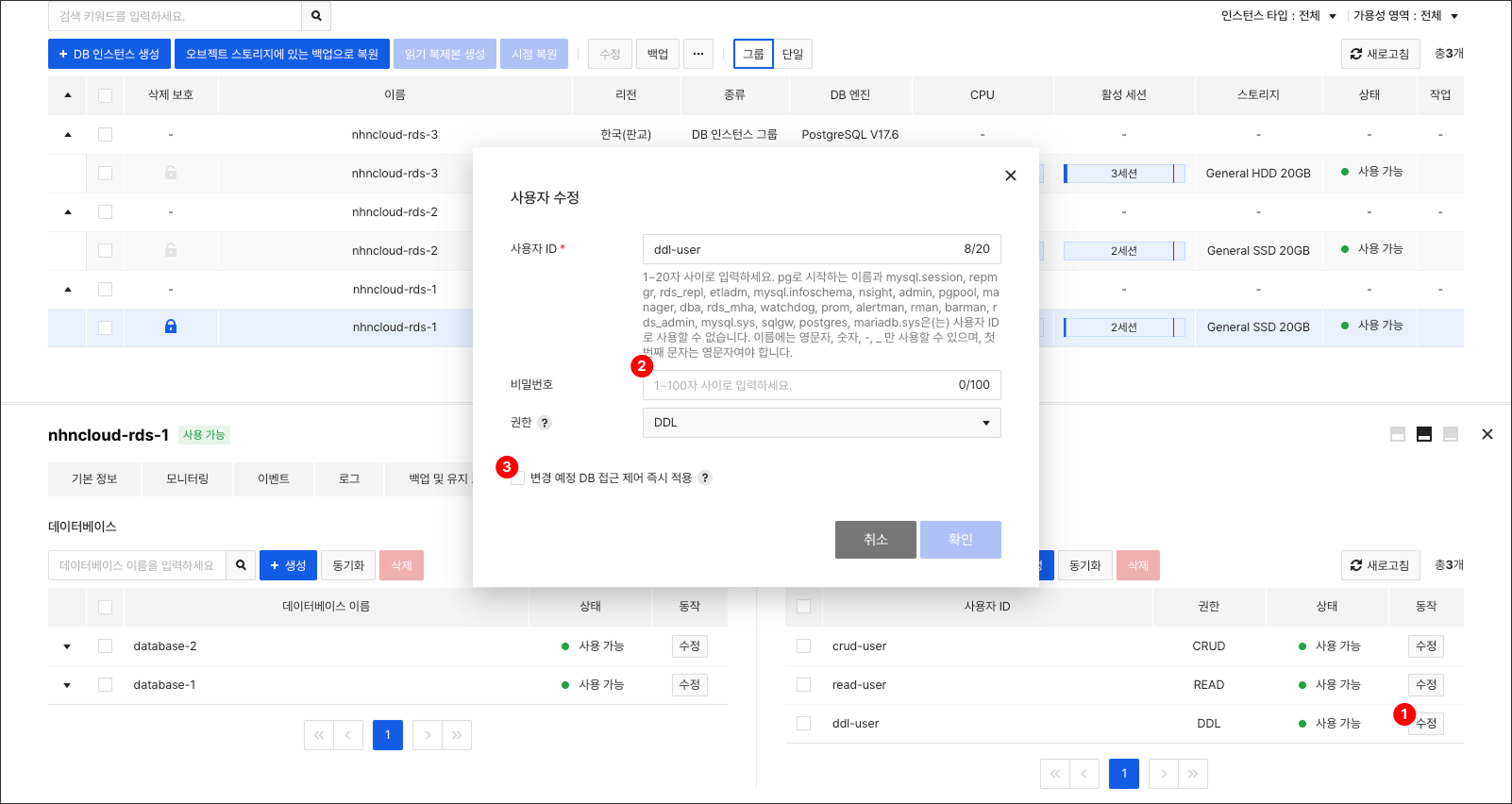Open the 모니터링 tab
Image resolution: width=1512 pixels, height=804 pixels.
187,479
